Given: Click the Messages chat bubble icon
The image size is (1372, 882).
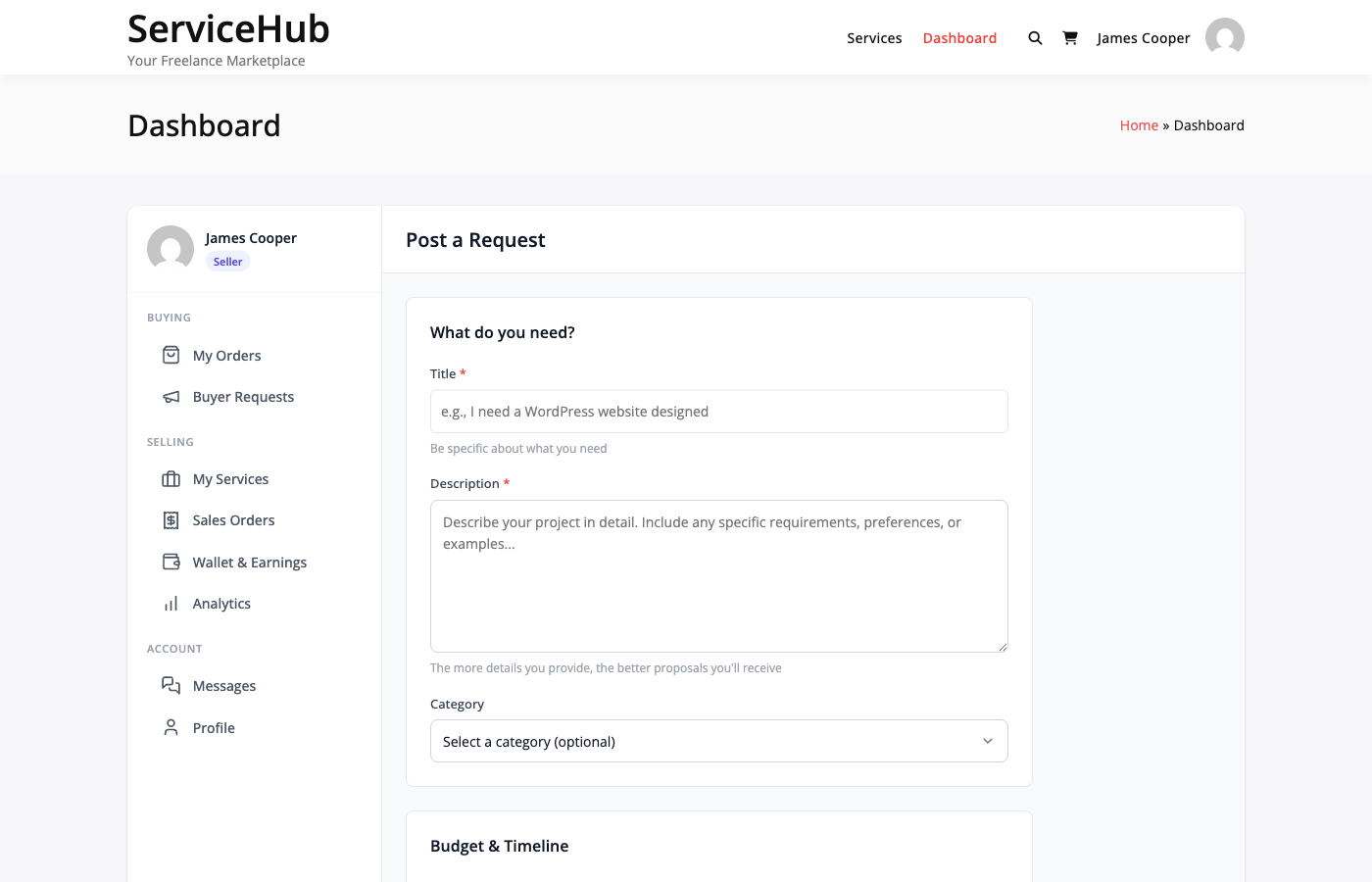Looking at the screenshot, I should 171,685.
